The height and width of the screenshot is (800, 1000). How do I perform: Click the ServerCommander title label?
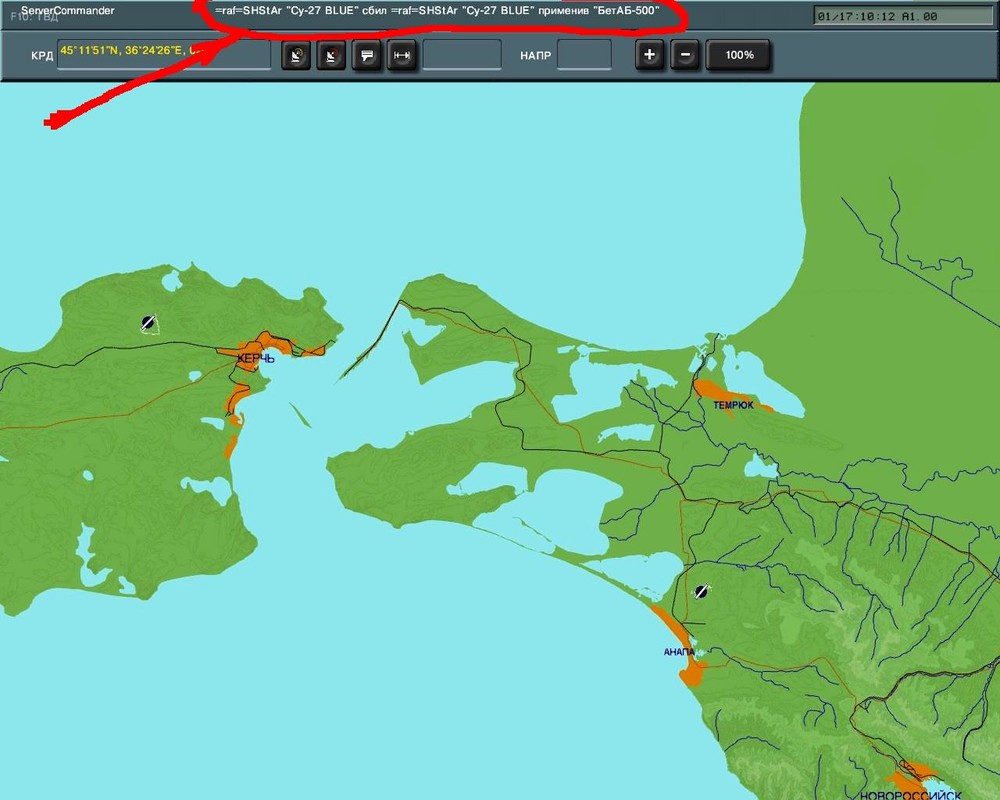coord(67,10)
